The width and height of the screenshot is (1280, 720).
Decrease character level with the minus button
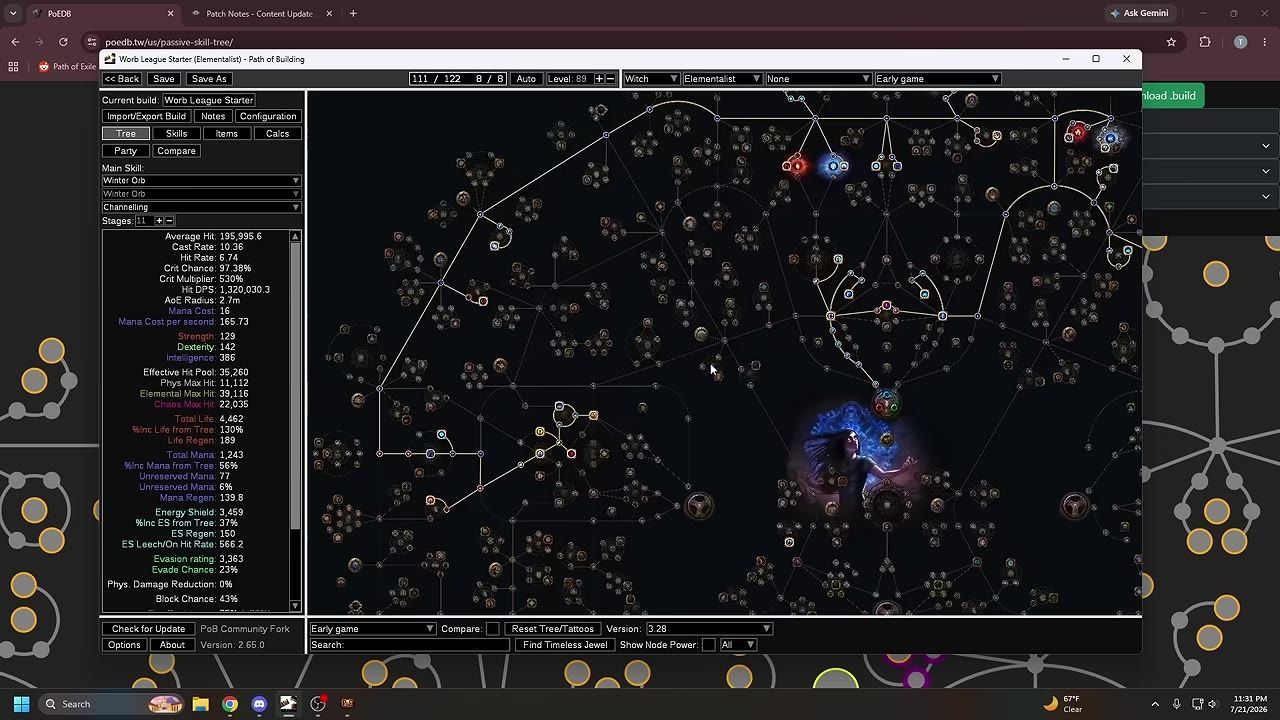(610, 79)
